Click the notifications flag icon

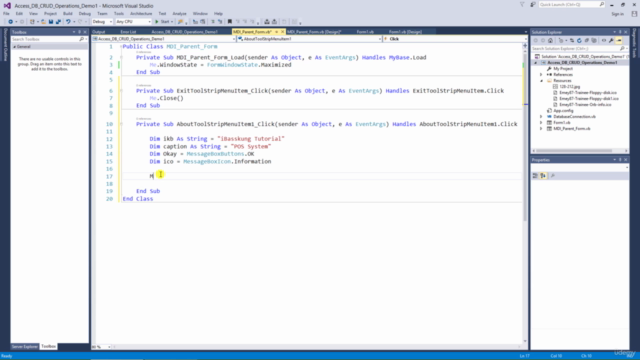[522, 4]
